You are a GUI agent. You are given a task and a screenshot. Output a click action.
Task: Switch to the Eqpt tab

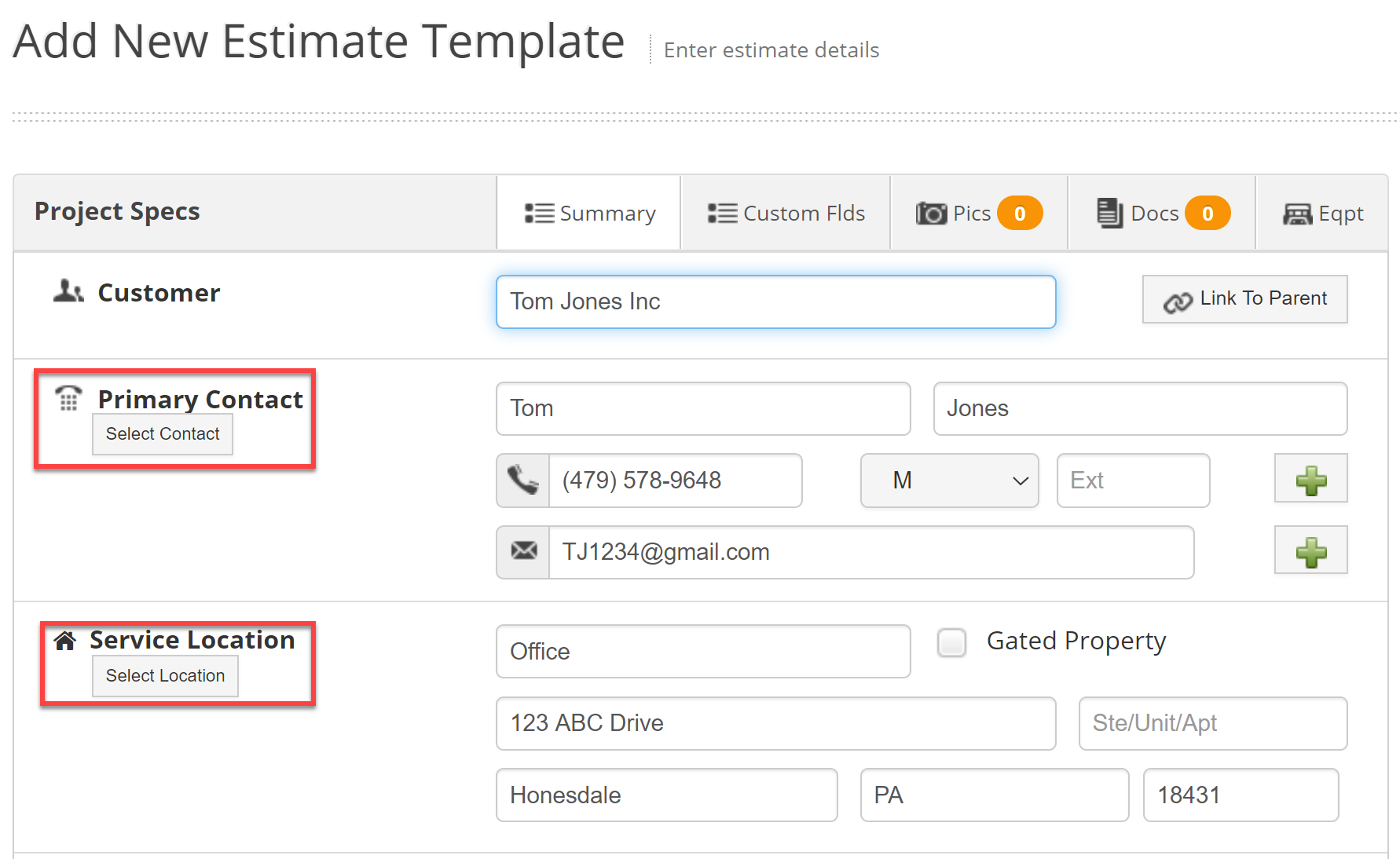pos(1323,214)
